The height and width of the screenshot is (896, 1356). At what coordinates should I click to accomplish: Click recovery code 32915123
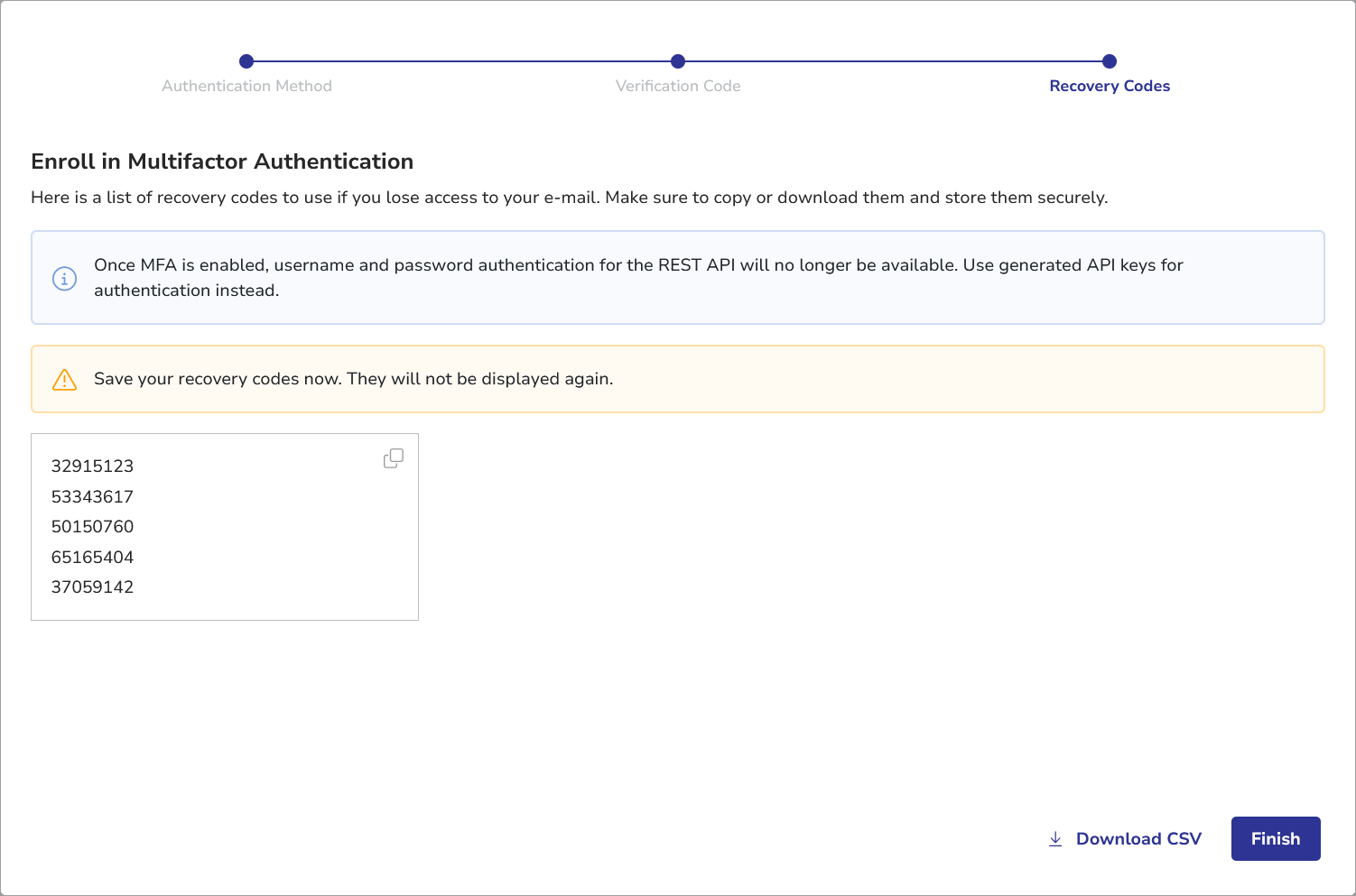pos(92,466)
